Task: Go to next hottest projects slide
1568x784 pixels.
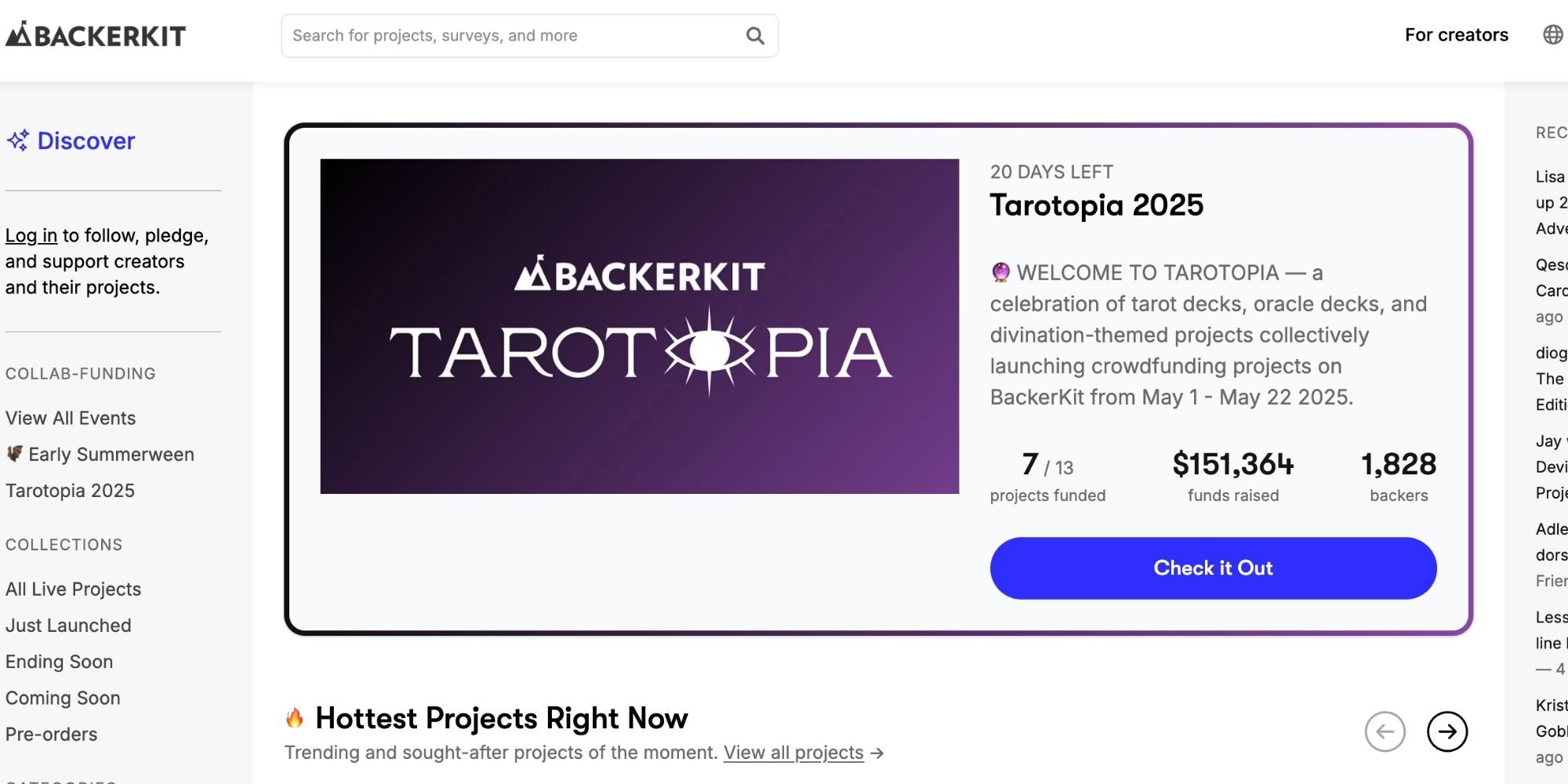Action: [1446, 731]
